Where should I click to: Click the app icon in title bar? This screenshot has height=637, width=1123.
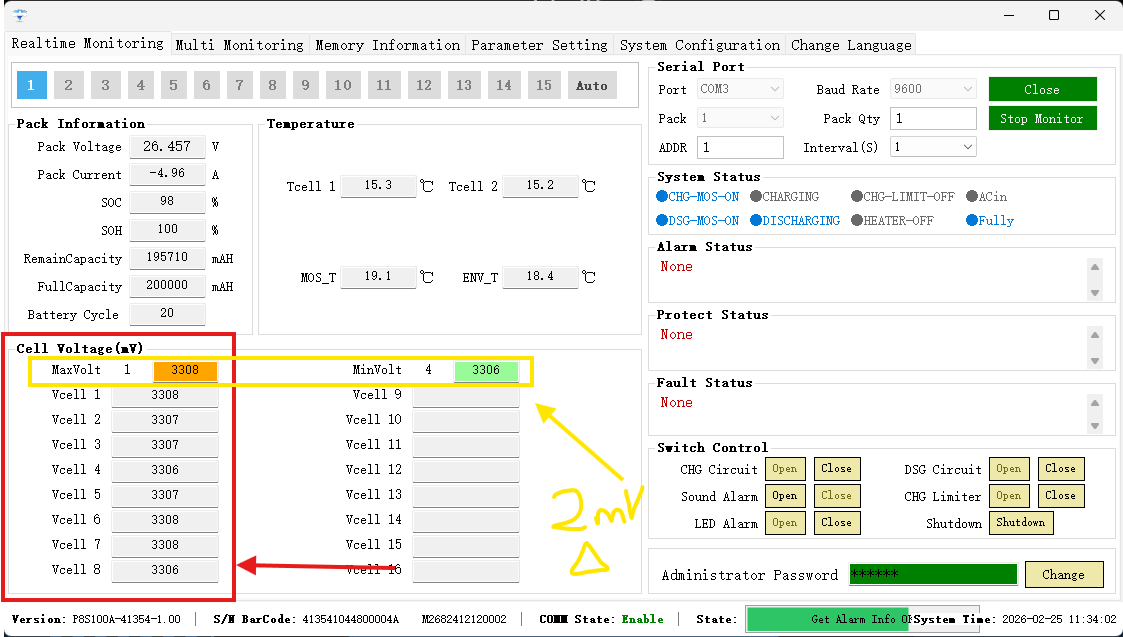(x=20, y=15)
